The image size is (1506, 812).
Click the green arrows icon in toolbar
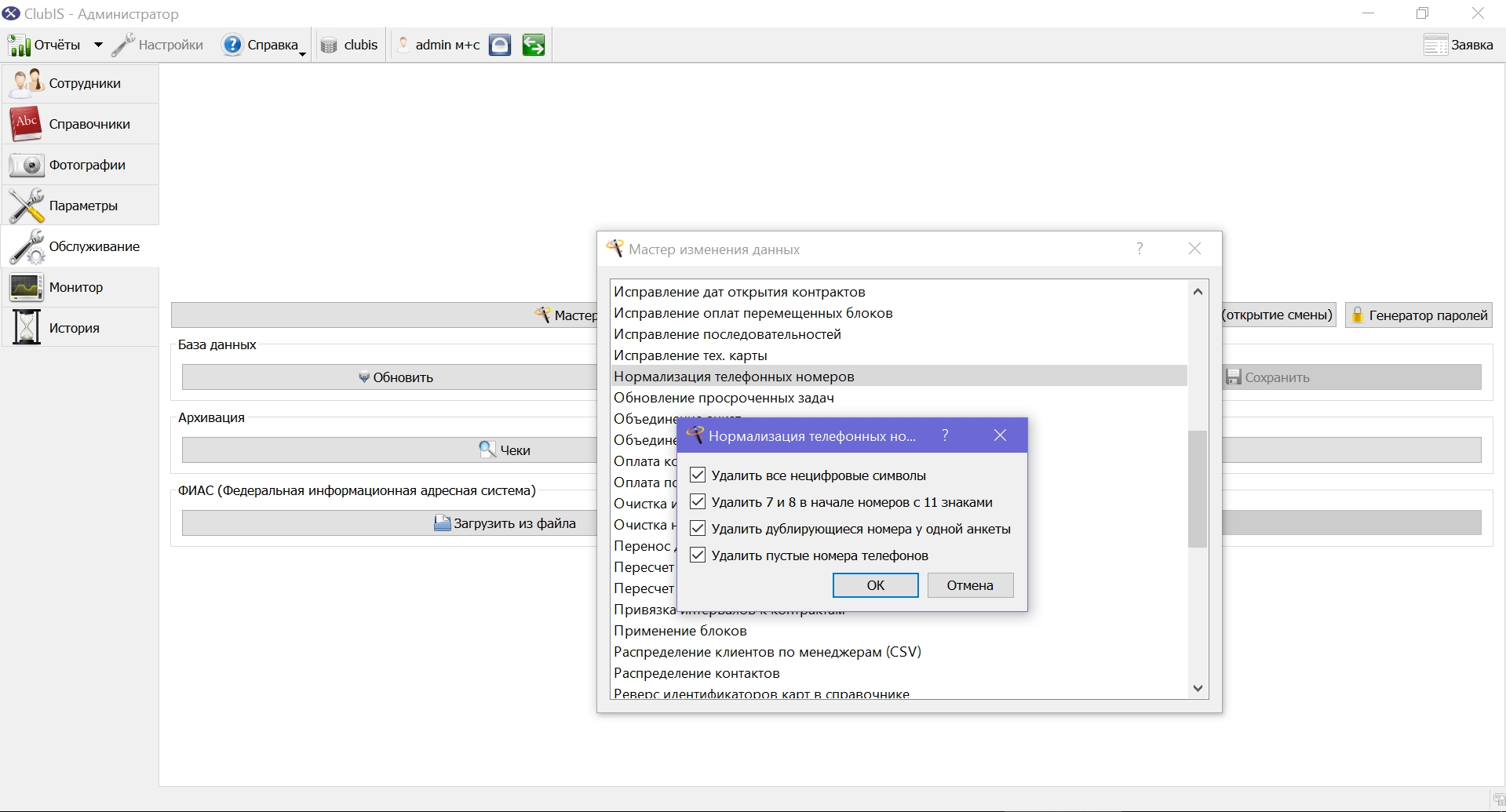[534, 45]
